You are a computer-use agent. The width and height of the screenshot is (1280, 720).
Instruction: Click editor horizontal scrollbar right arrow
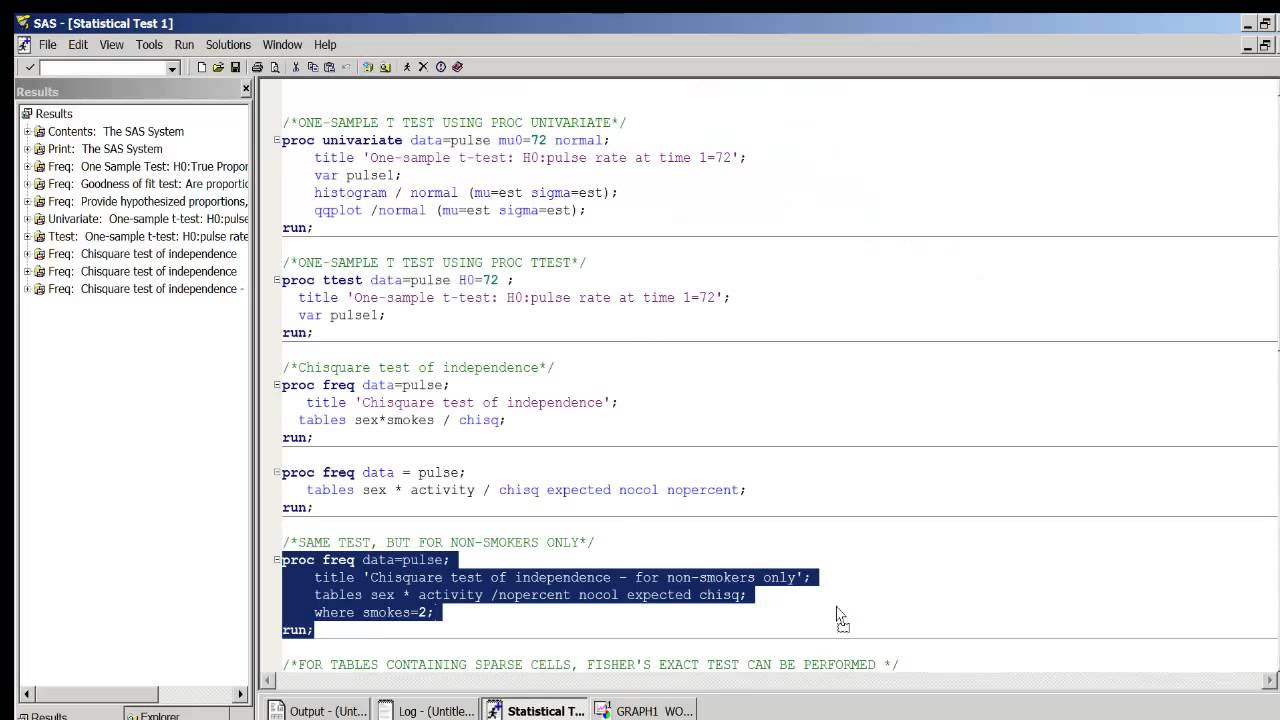[x=1271, y=680]
